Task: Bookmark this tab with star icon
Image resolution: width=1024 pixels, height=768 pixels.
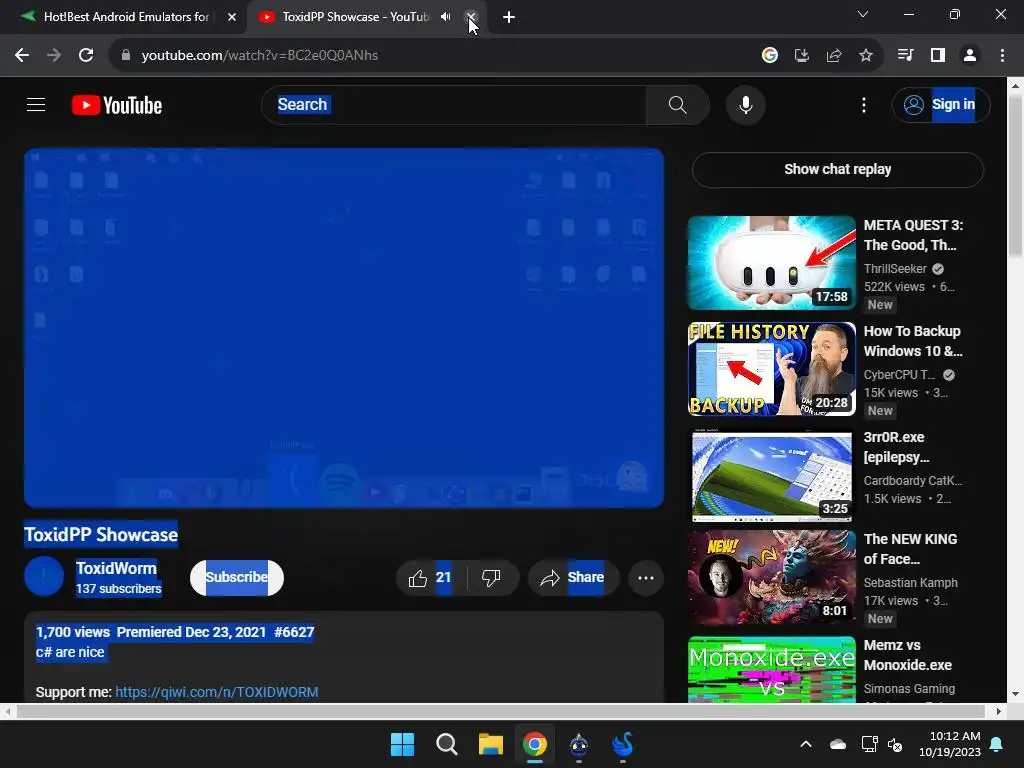Action: [865, 56]
